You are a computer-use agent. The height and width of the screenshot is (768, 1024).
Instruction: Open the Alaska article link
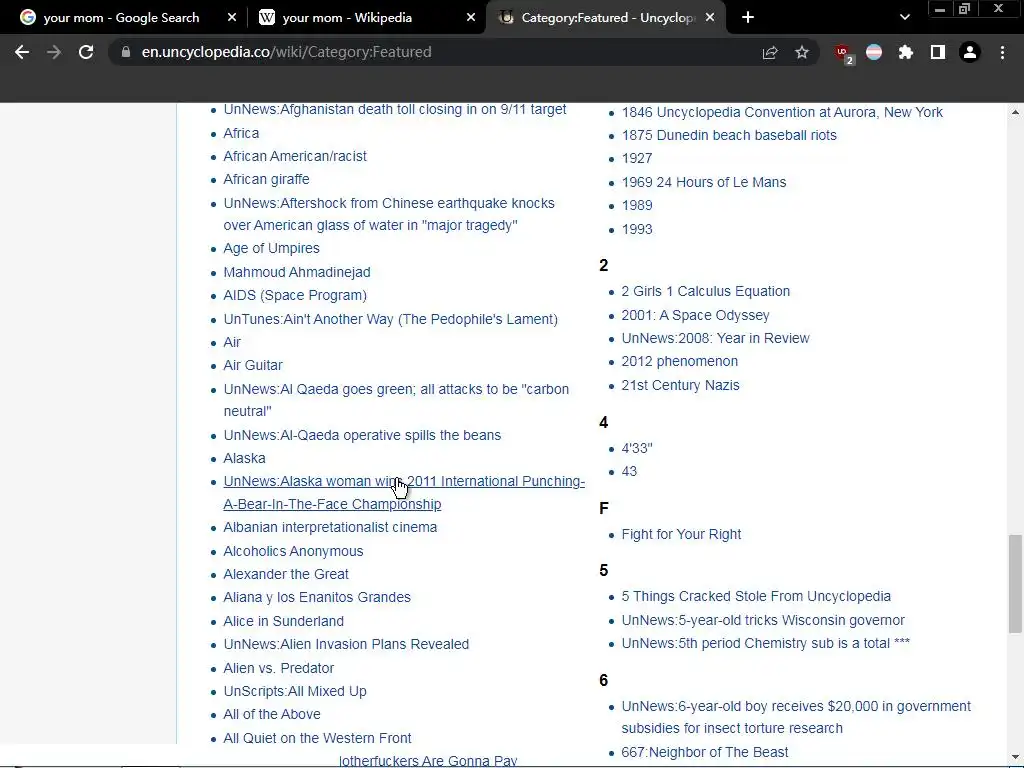pyautogui.click(x=244, y=458)
